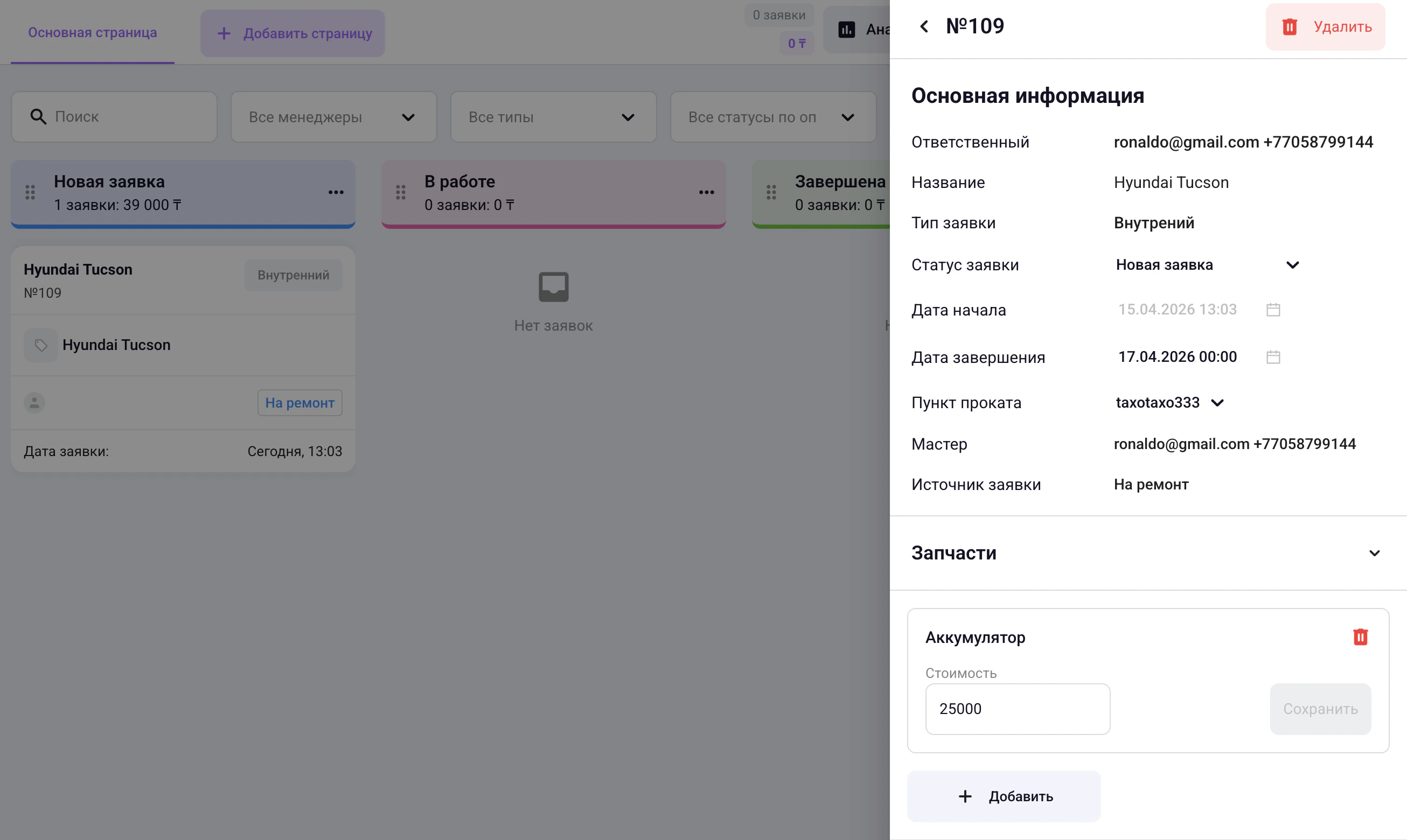Switch to Основная страница tab
This screenshot has height=840, width=1407.
pos(92,33)
